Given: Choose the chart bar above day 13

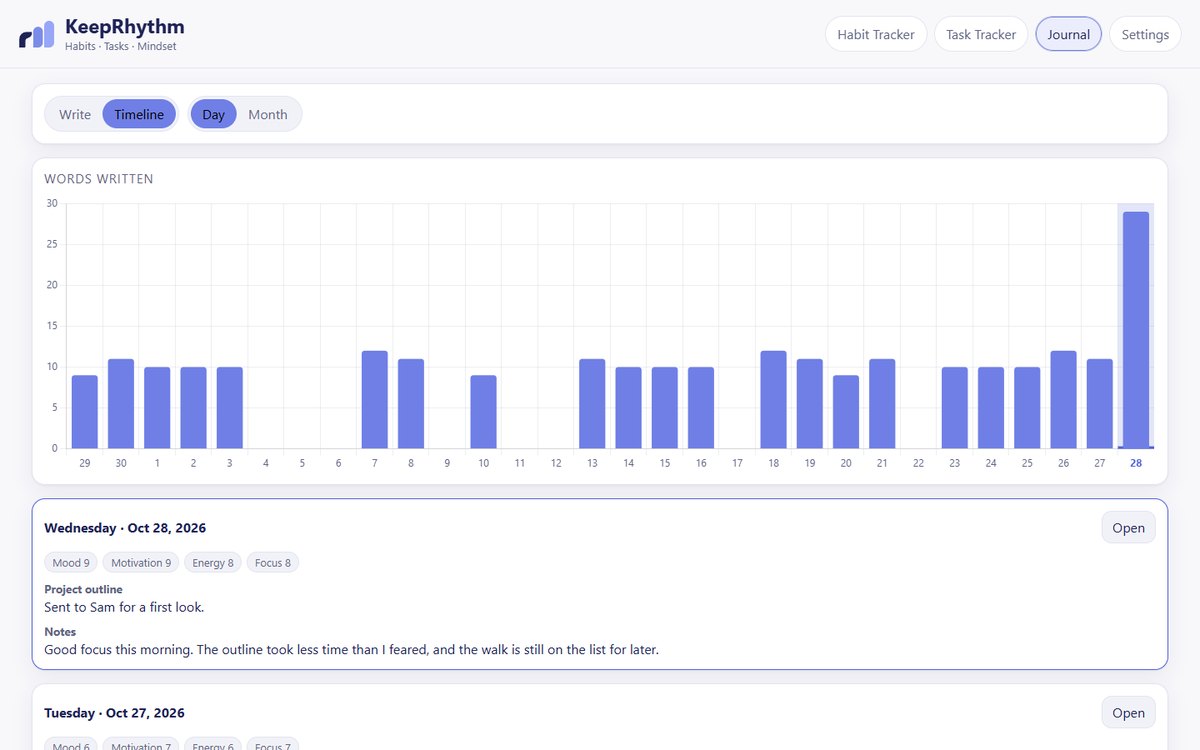Looking at the screenshot, I should tap(592, 403).
